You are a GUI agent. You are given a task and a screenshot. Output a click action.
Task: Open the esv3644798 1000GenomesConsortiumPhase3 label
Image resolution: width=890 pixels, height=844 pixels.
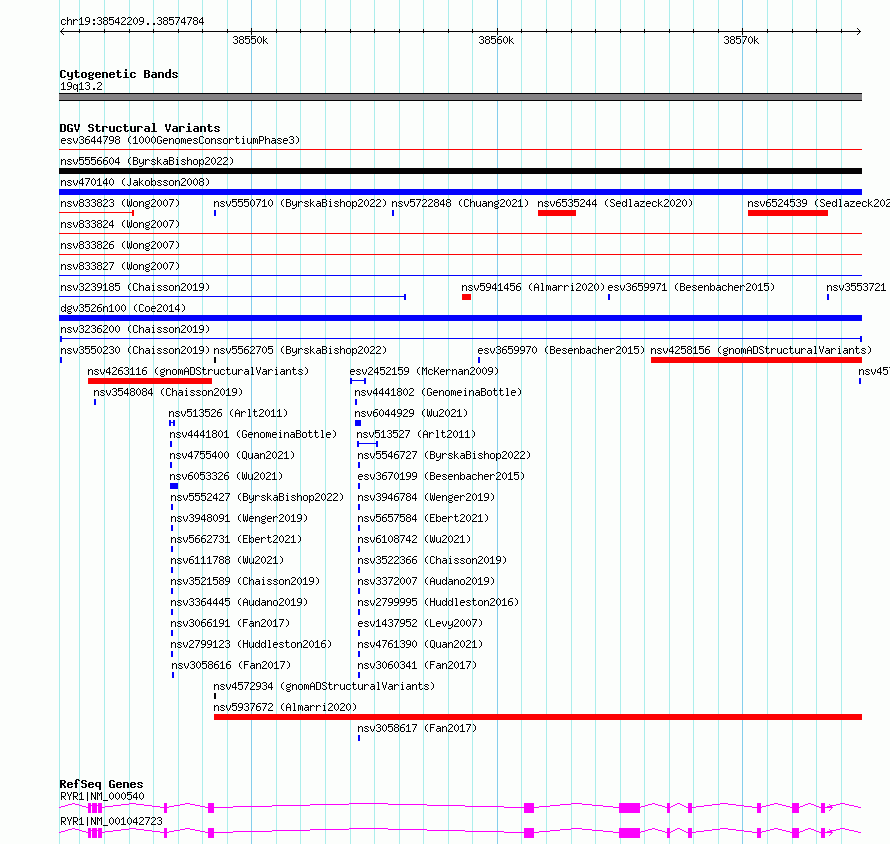coord(180,140)
